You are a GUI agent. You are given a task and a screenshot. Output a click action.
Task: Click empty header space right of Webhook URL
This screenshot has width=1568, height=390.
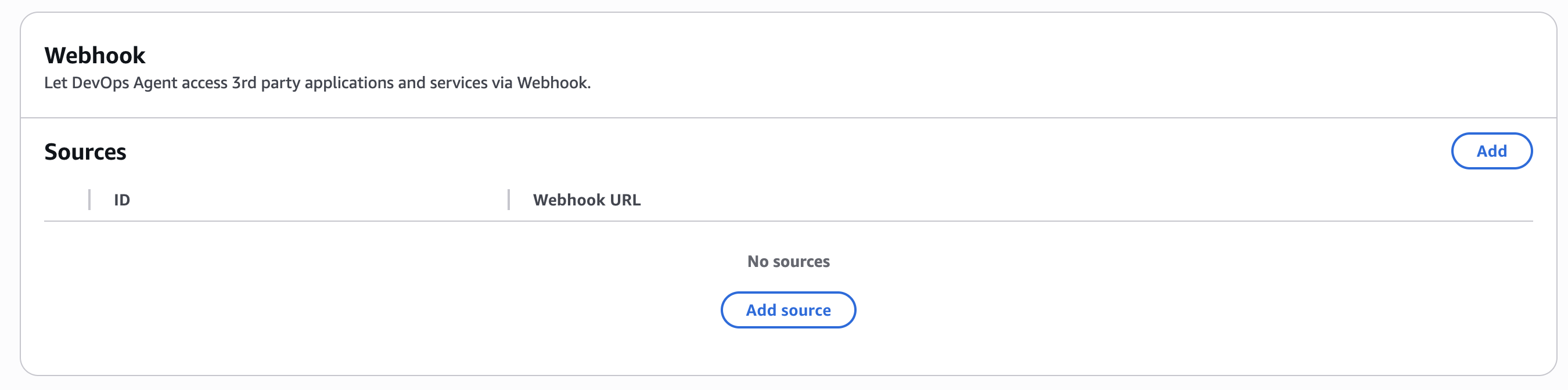coord(1035,200)
